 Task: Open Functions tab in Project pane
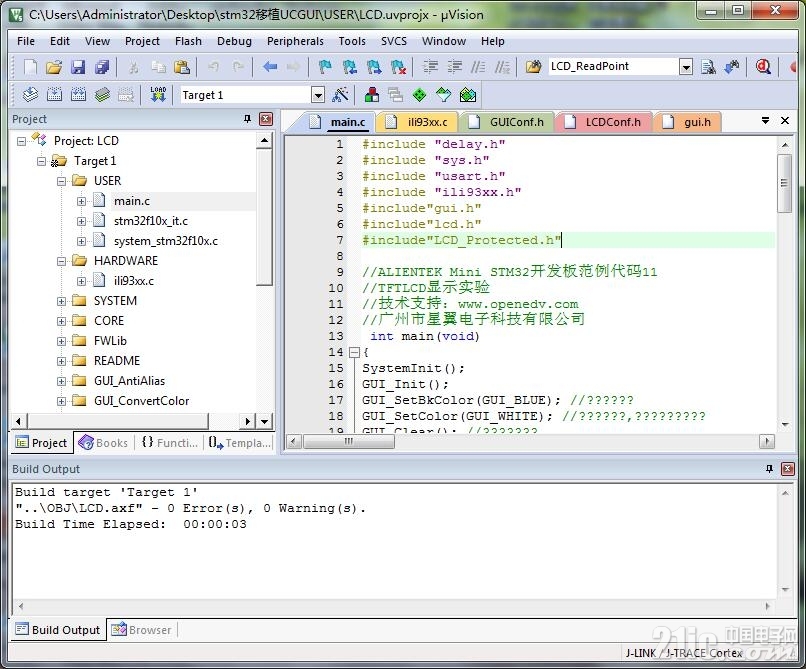coord(170,443)
